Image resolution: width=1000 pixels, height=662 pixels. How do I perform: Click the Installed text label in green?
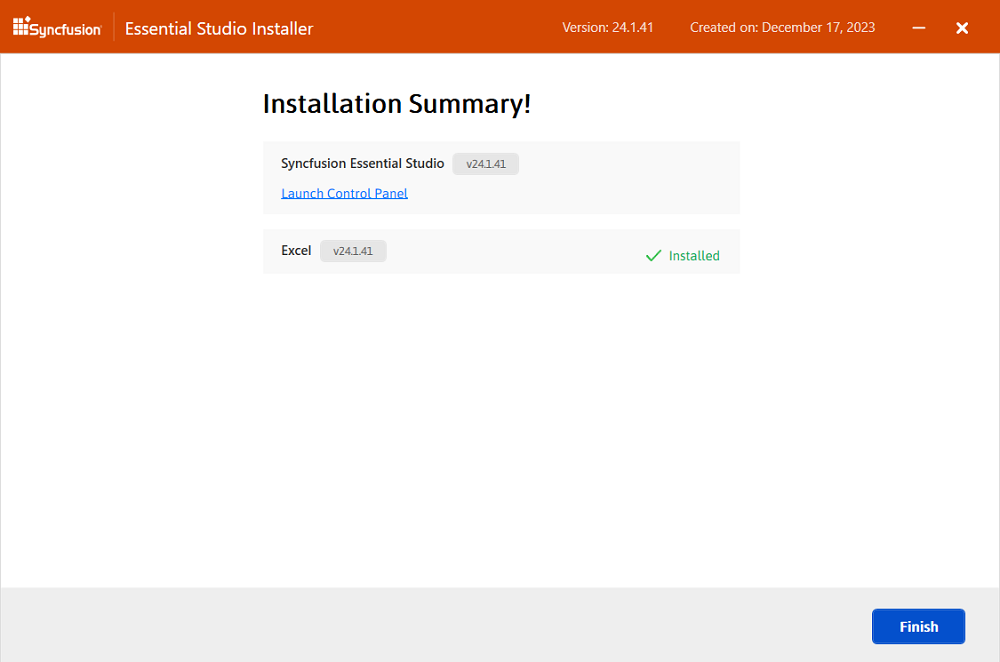tap(694, 255)
